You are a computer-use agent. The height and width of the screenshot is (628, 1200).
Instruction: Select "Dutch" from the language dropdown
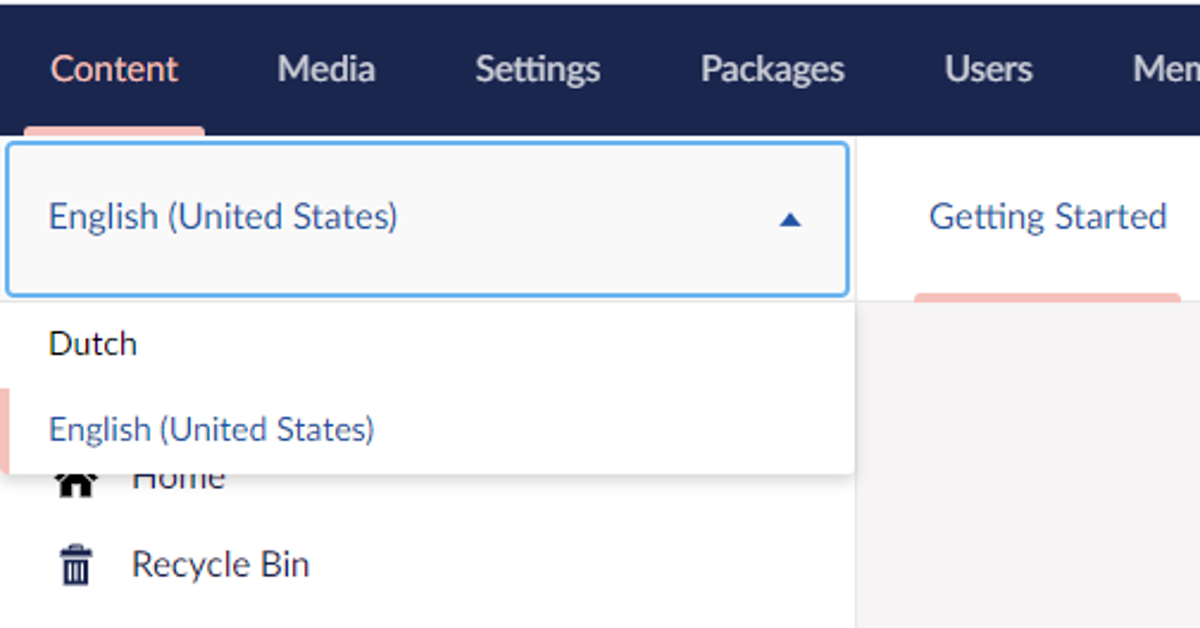(x=92, y=343)
